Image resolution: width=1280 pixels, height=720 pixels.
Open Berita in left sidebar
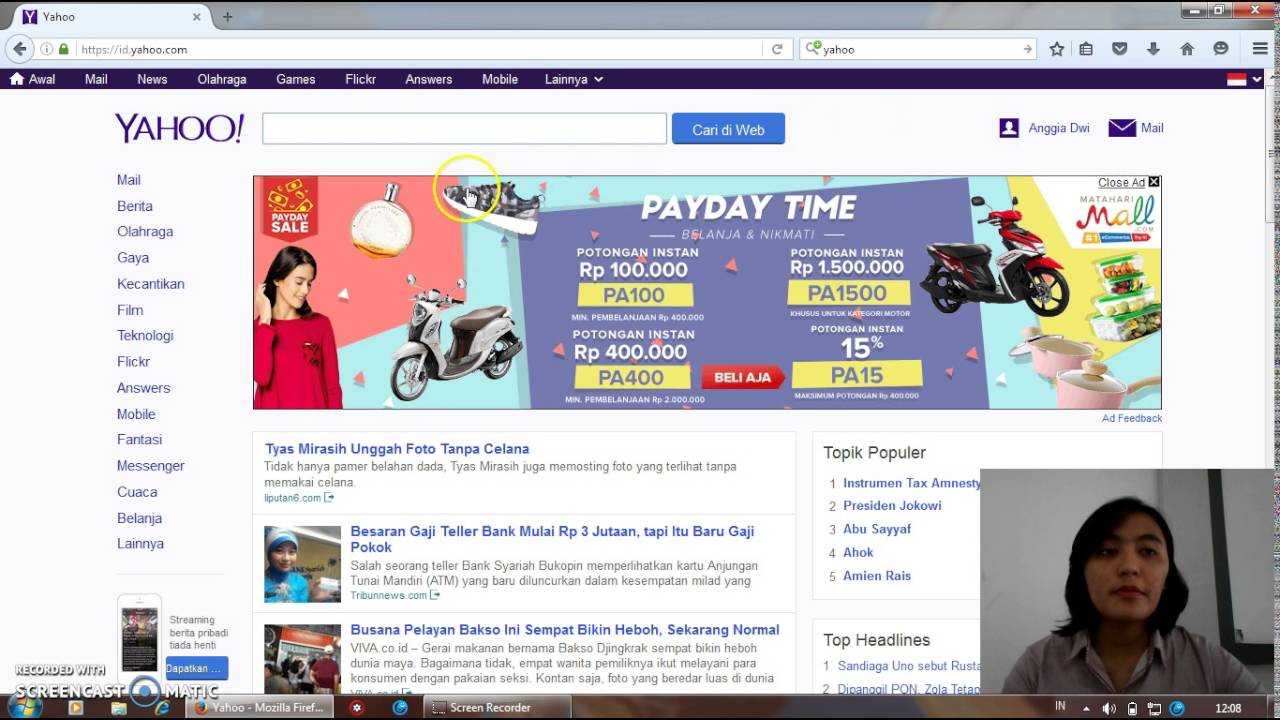(135, 206)
